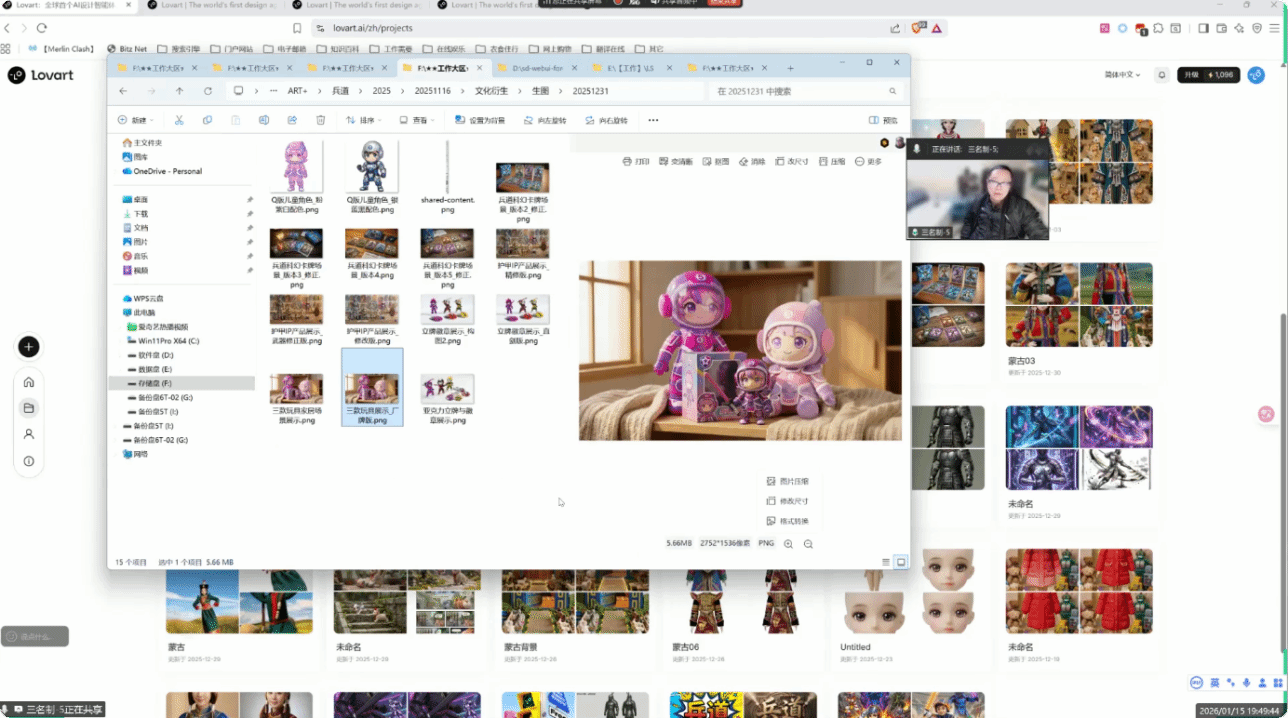The image size is (1288, 718).
Task: Click the Delete trash icon in Explorer toolbar
Action: point(320,120)
